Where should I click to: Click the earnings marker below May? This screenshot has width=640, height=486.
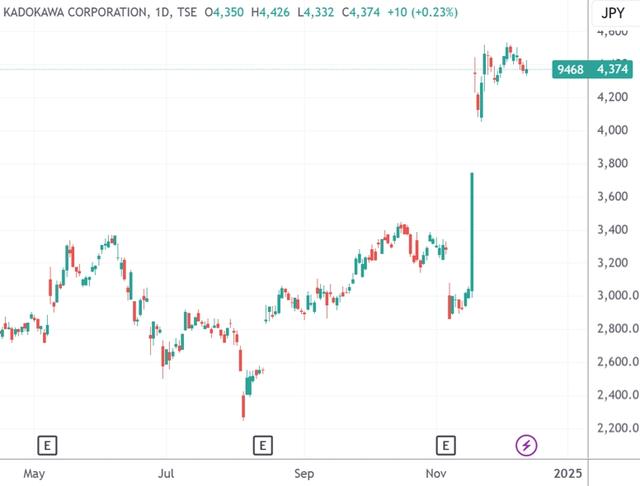click(x=46, y=444)
